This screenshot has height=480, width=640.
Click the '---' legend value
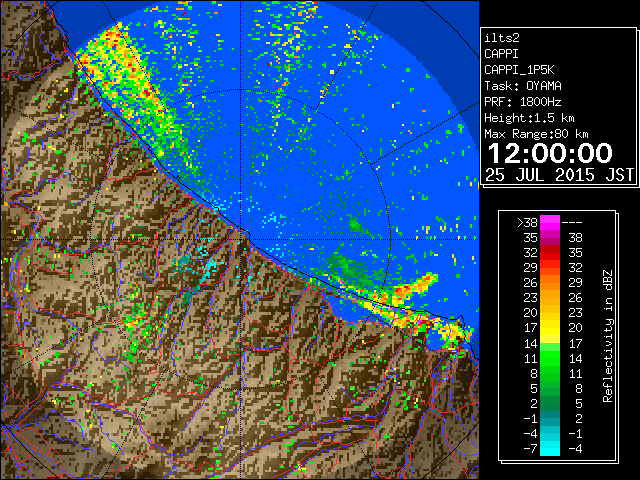tap(572, 223)
